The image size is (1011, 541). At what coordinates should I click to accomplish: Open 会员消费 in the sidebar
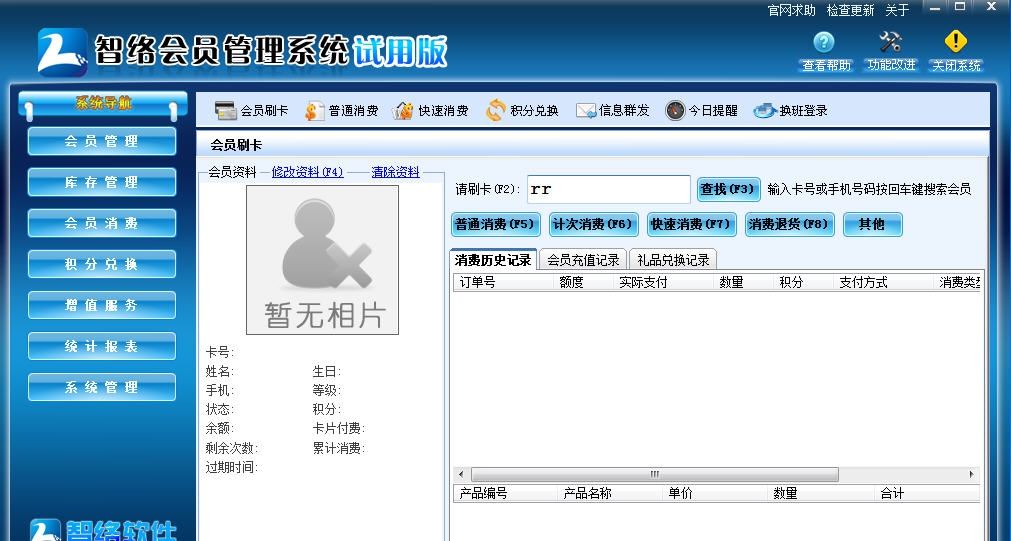click(102, 223)
